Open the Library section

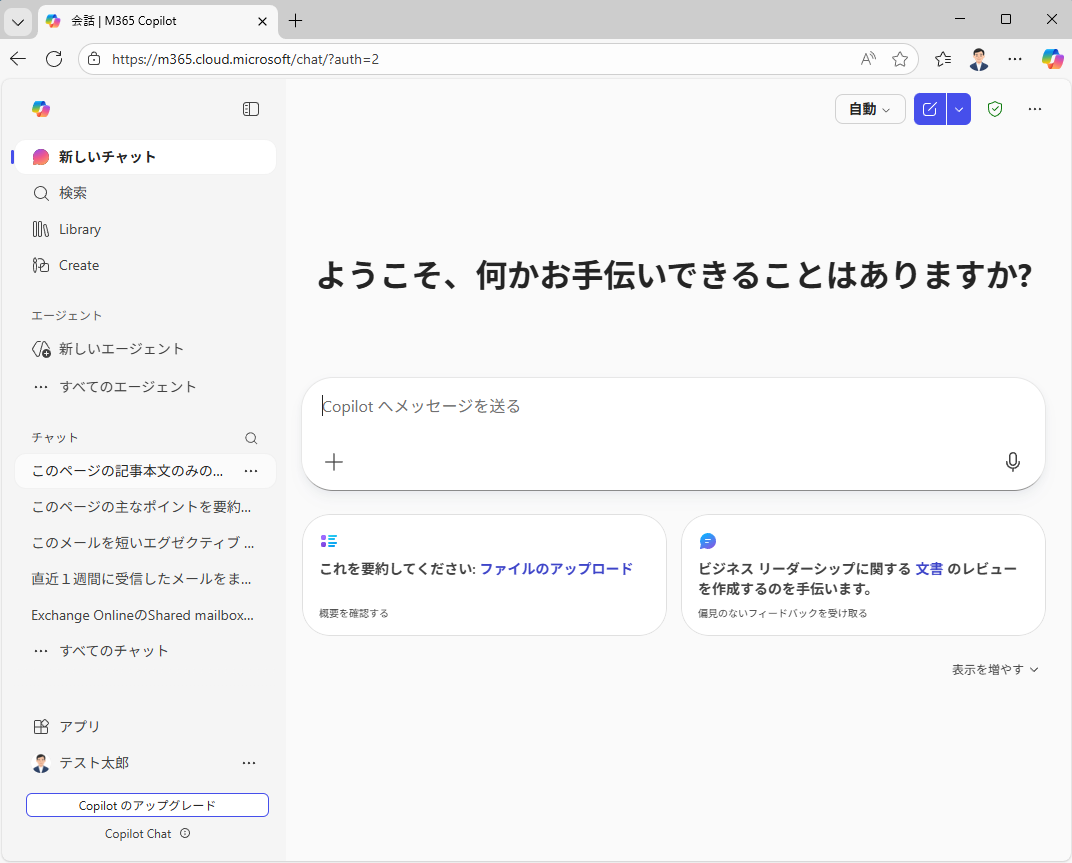pos(78,229)
